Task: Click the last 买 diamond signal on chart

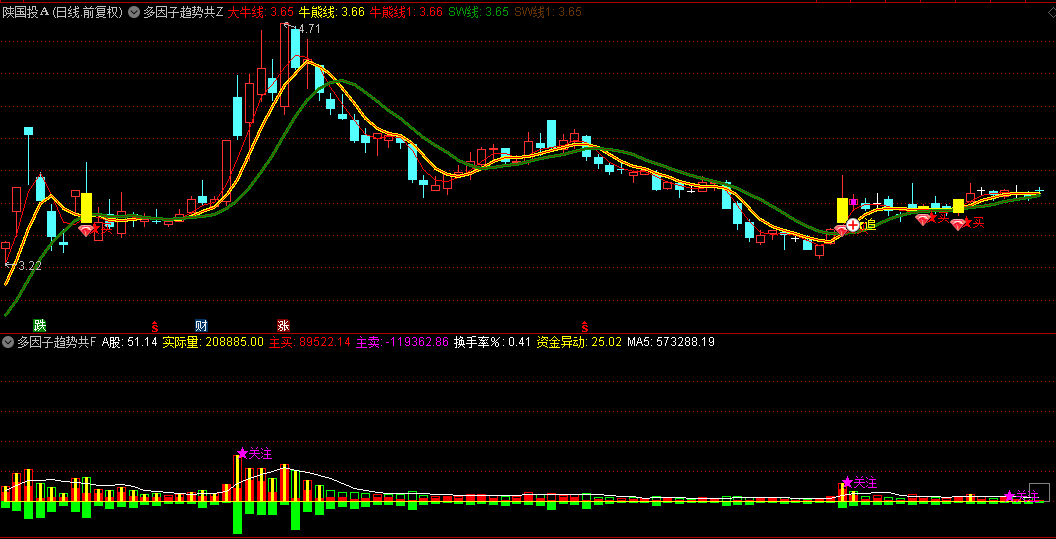Action: coord(957,225)
